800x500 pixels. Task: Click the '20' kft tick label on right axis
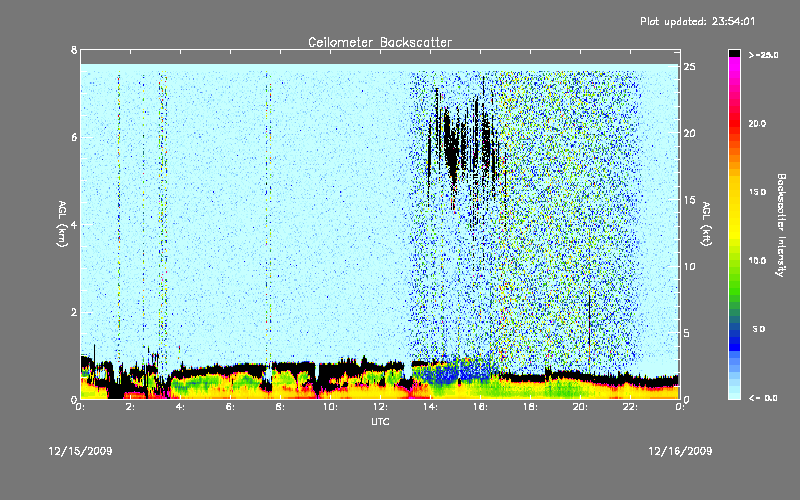coord(689,133)
